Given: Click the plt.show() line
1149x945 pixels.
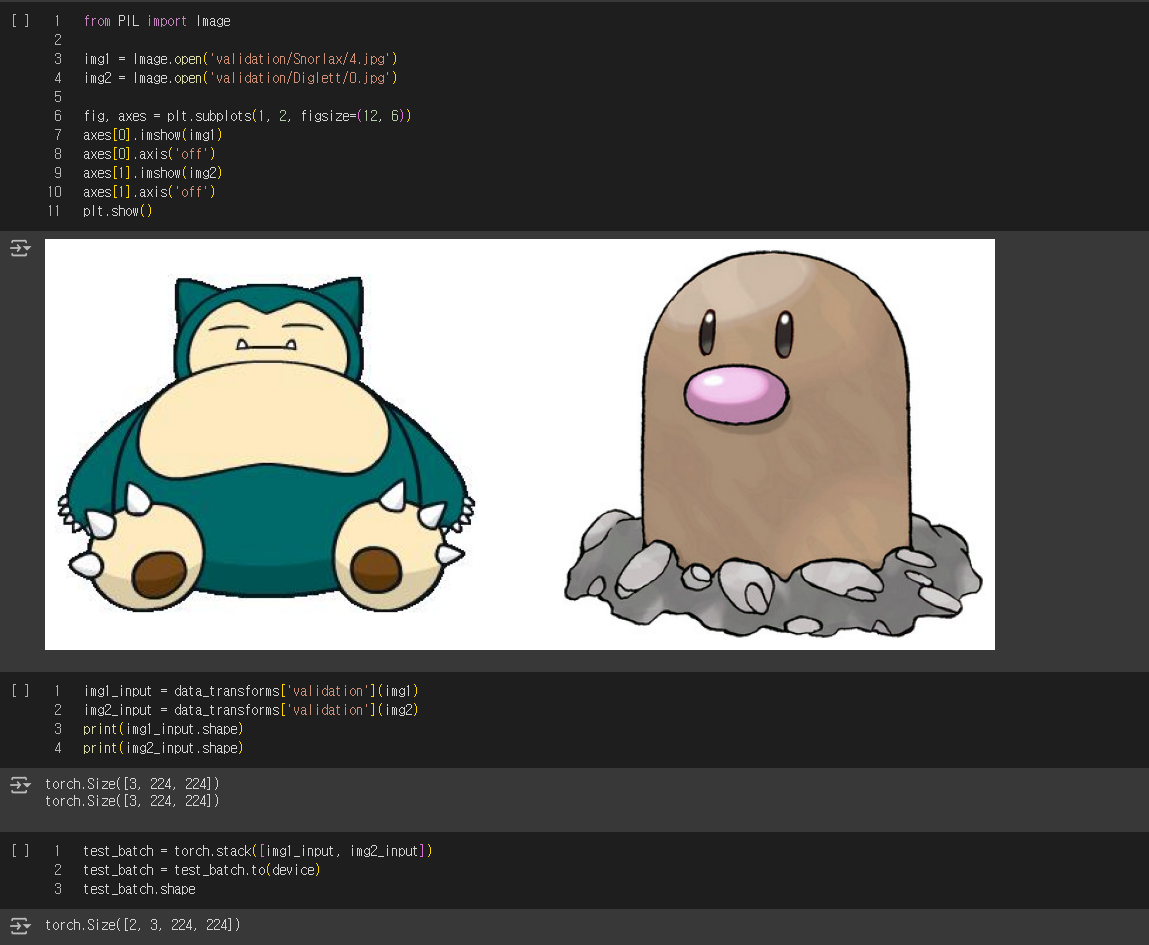Looking at the screenshot, I should pos(118,211).
